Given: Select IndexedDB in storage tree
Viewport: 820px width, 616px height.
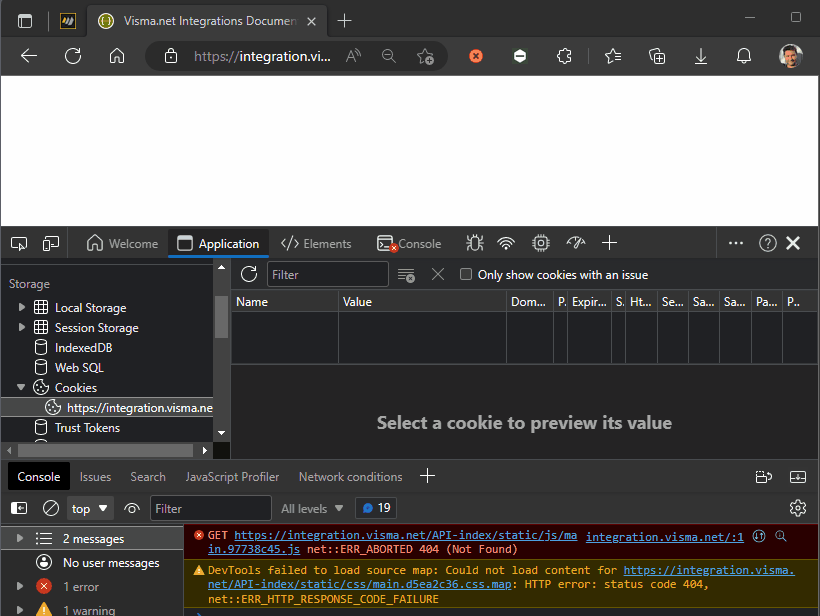Looking at the screenshot, I should tap(83, 348).
